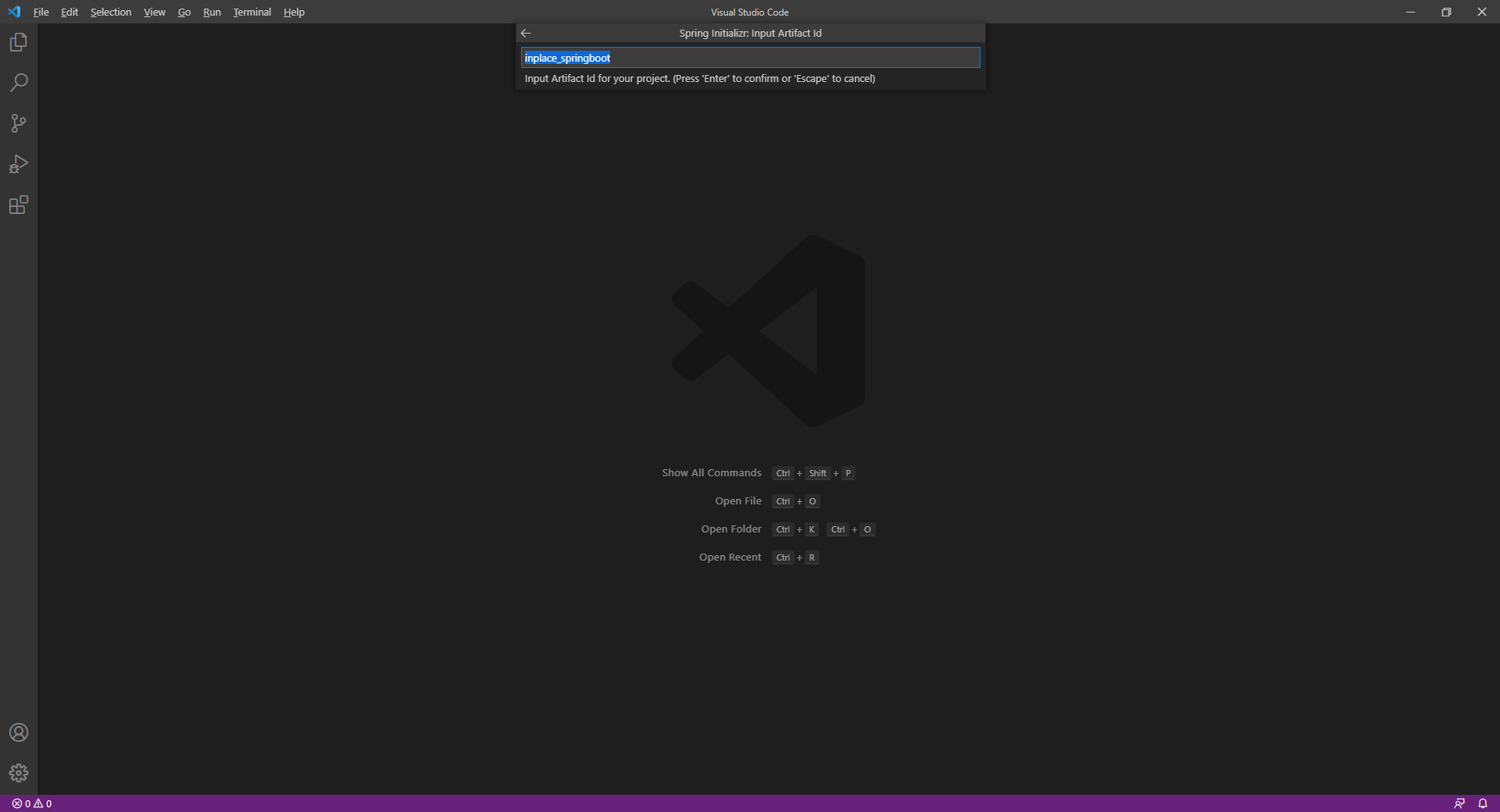The width and height of the screenshot is (1500, 812).
Task: Open the Accounts menu icon
Action: pyautogui.click(x=19, y=732)
